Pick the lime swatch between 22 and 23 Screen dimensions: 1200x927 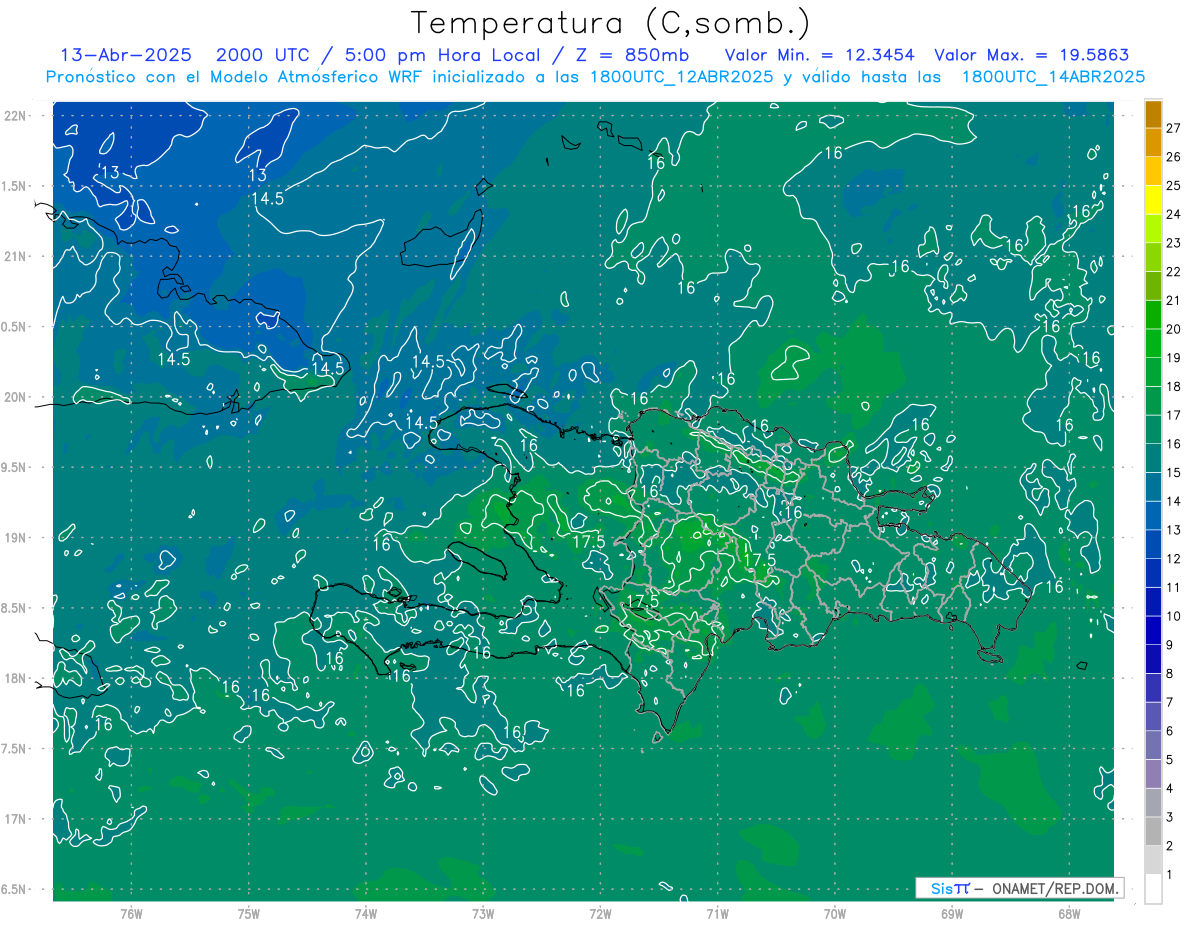(x=1153, y=258)
